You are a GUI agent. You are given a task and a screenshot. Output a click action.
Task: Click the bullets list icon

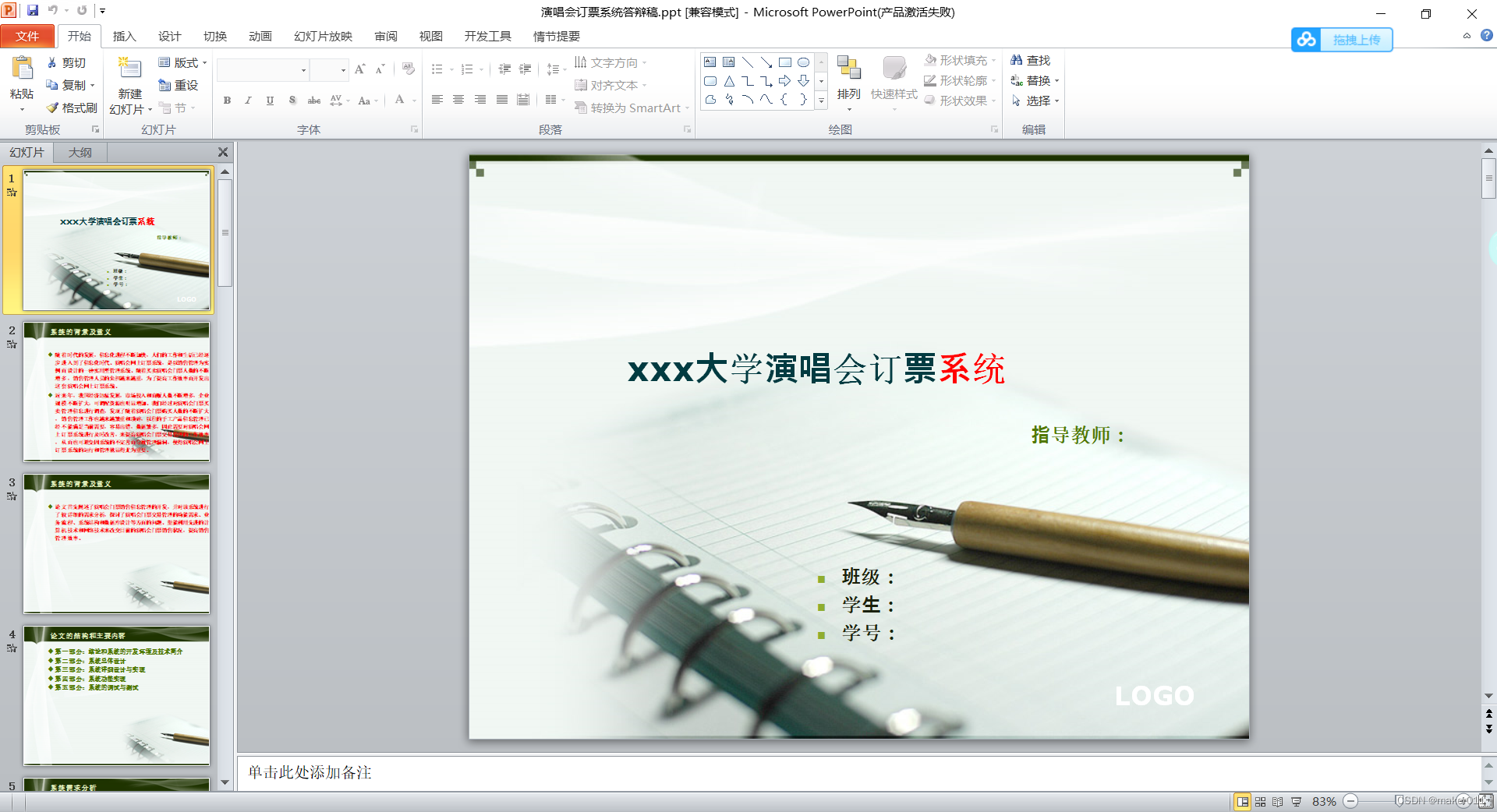(x=437, y=69)
